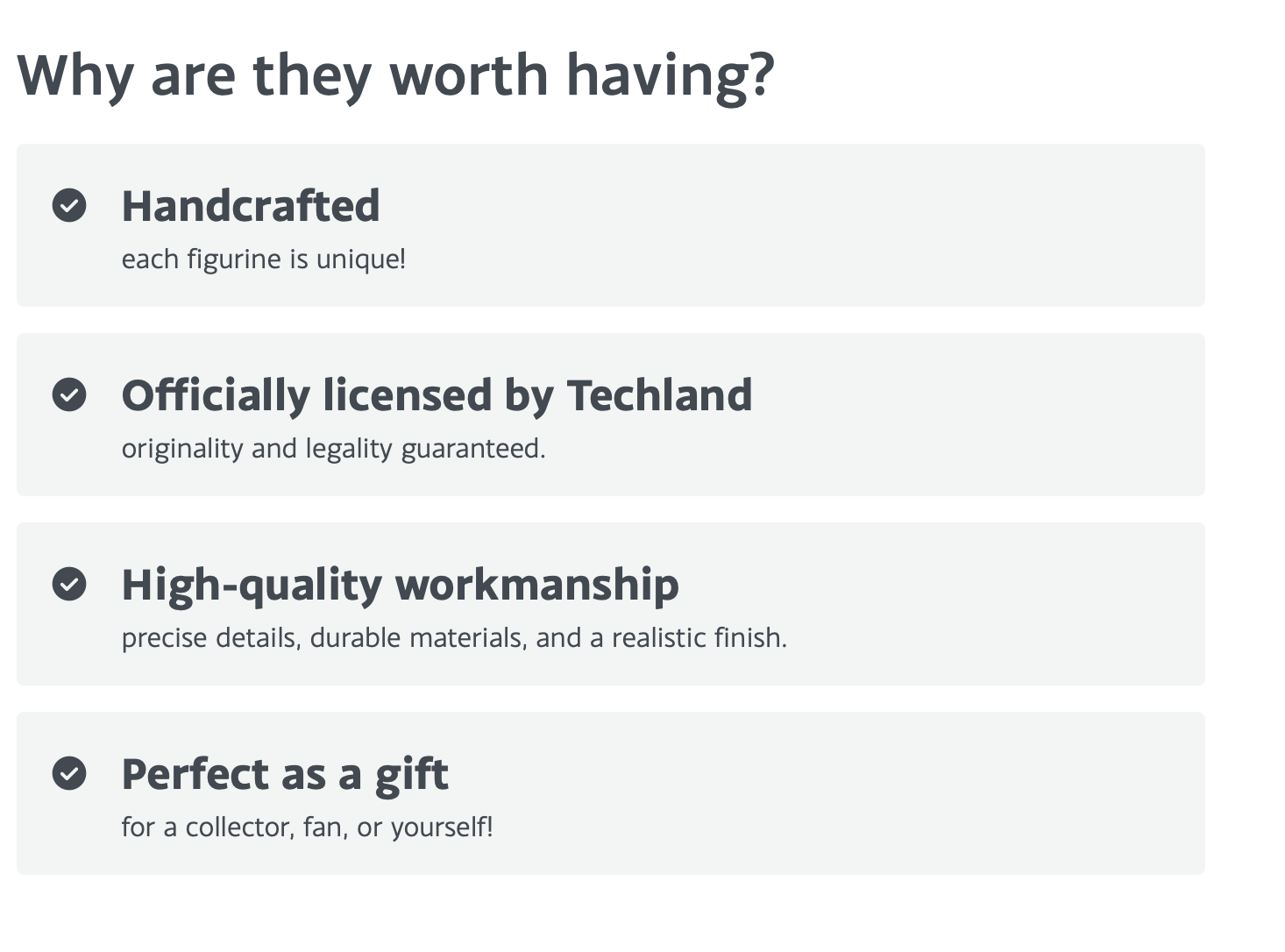The height and width of the screenshot is (952, 1285).
Task: Click the word 'worth' in the page title
Action: (x=469, y=75)
